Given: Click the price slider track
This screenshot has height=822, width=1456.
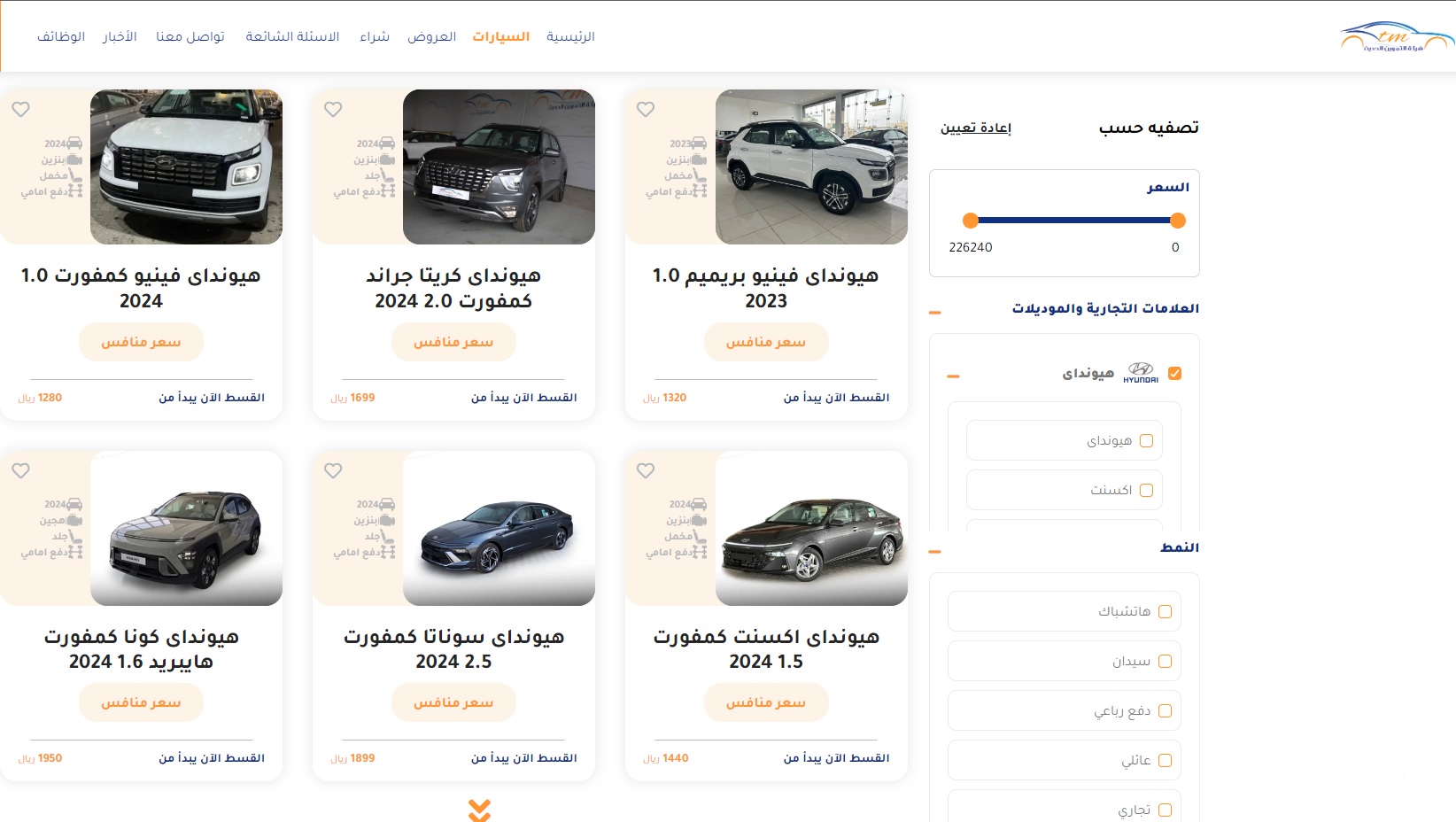Looking at the screenshot, I should [1073, 221].
